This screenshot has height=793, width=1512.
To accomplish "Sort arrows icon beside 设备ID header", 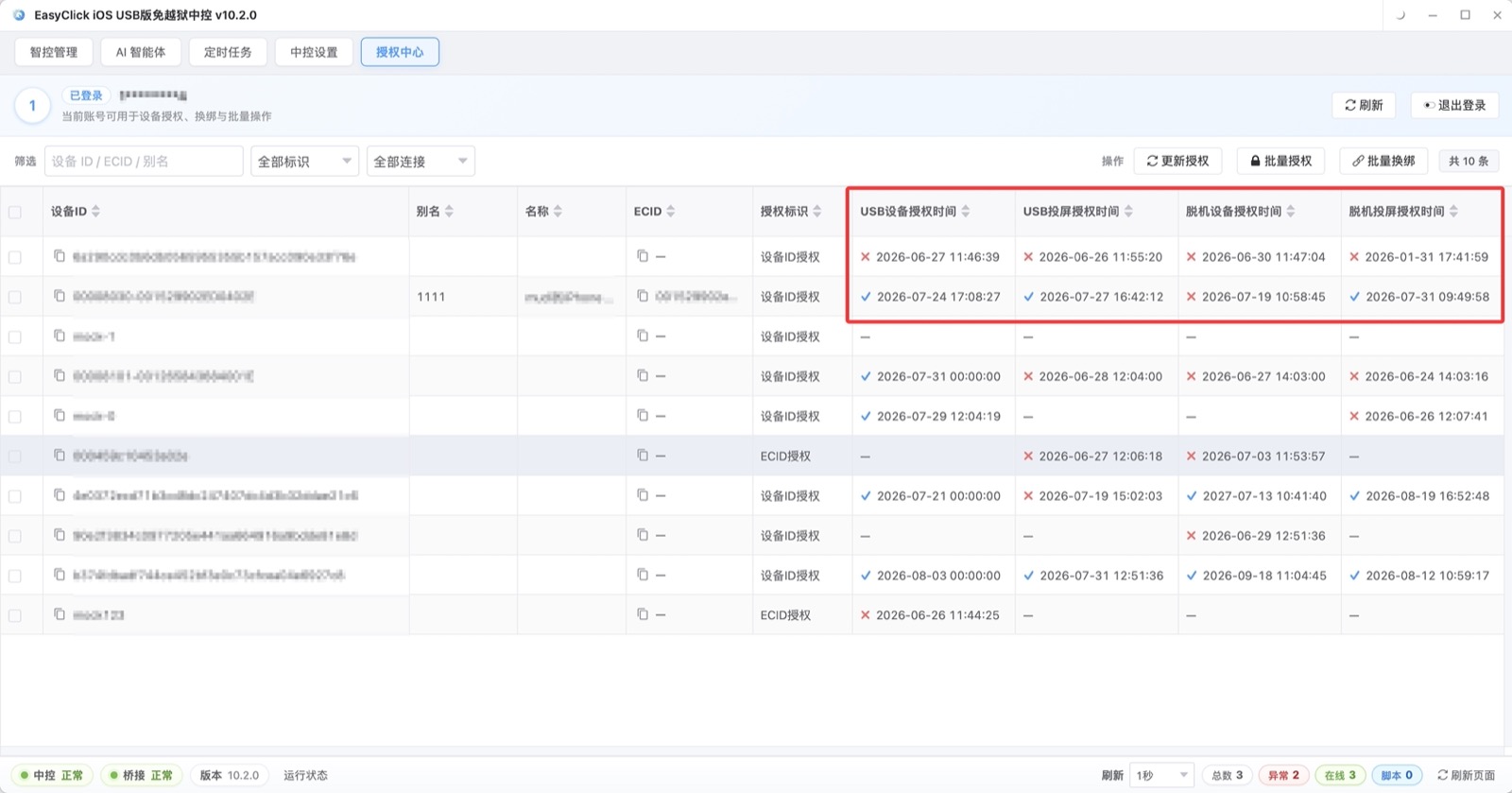I will (x=95, y=211).
